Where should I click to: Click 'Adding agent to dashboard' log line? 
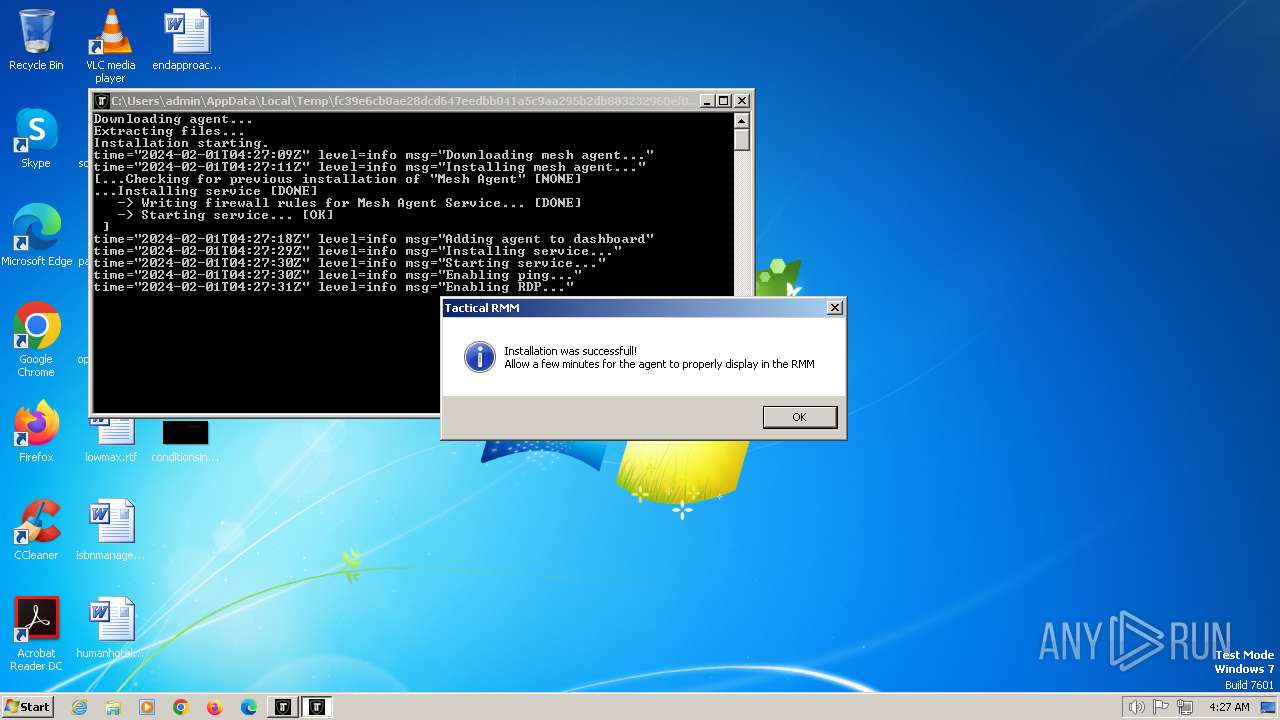click(374, 239)
